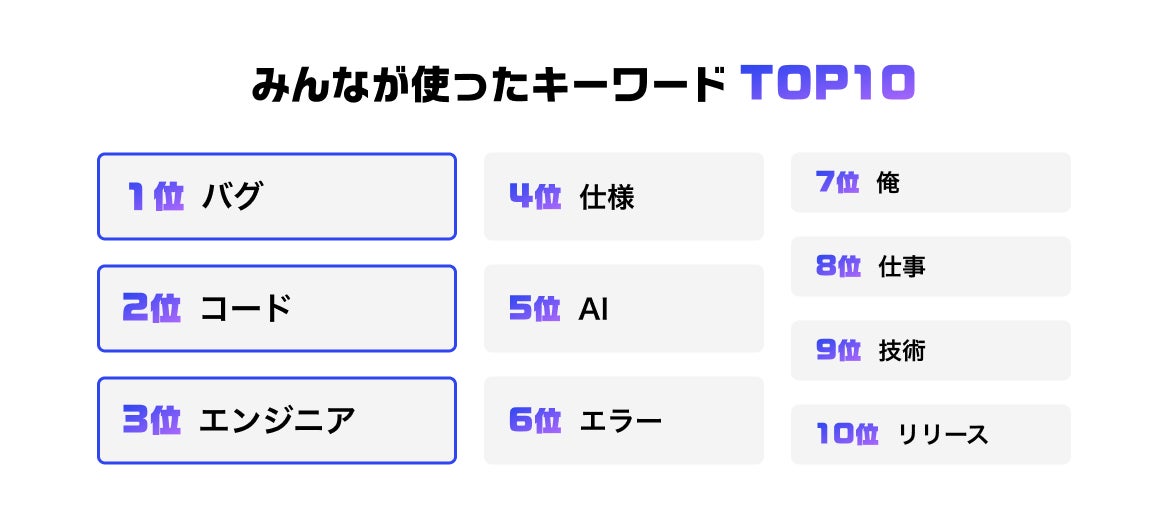The image size is (1168, 529).
Task: Click the 9位 技術 keyword card
Action: 930,350
